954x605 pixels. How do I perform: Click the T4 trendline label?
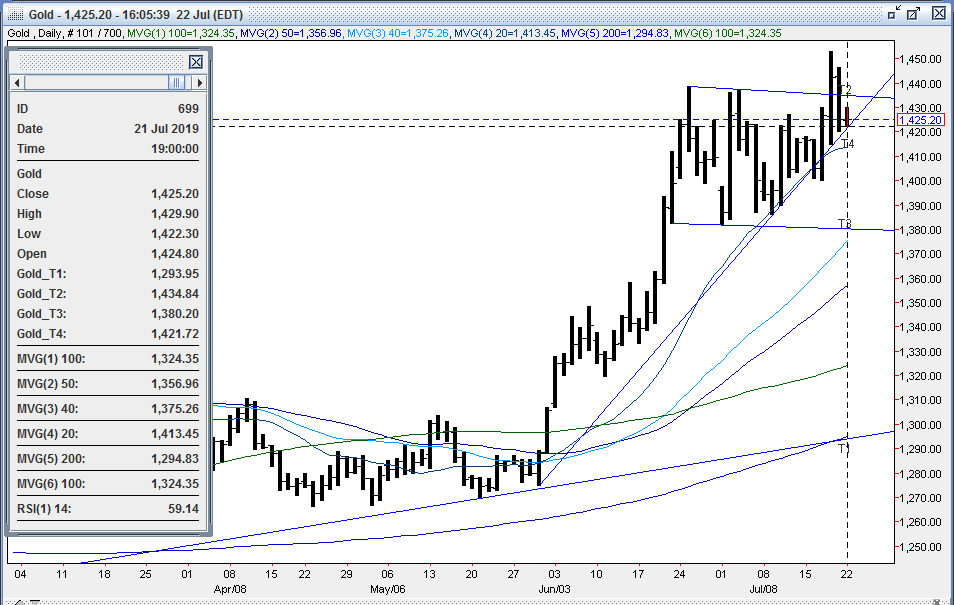[x=848, y=144]
